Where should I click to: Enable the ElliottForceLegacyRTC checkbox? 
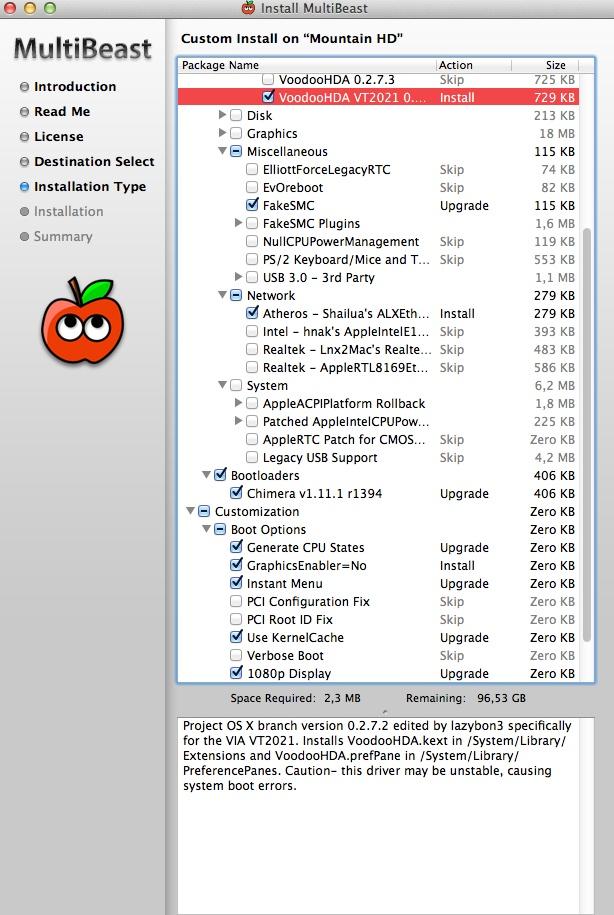click(252, 169)
